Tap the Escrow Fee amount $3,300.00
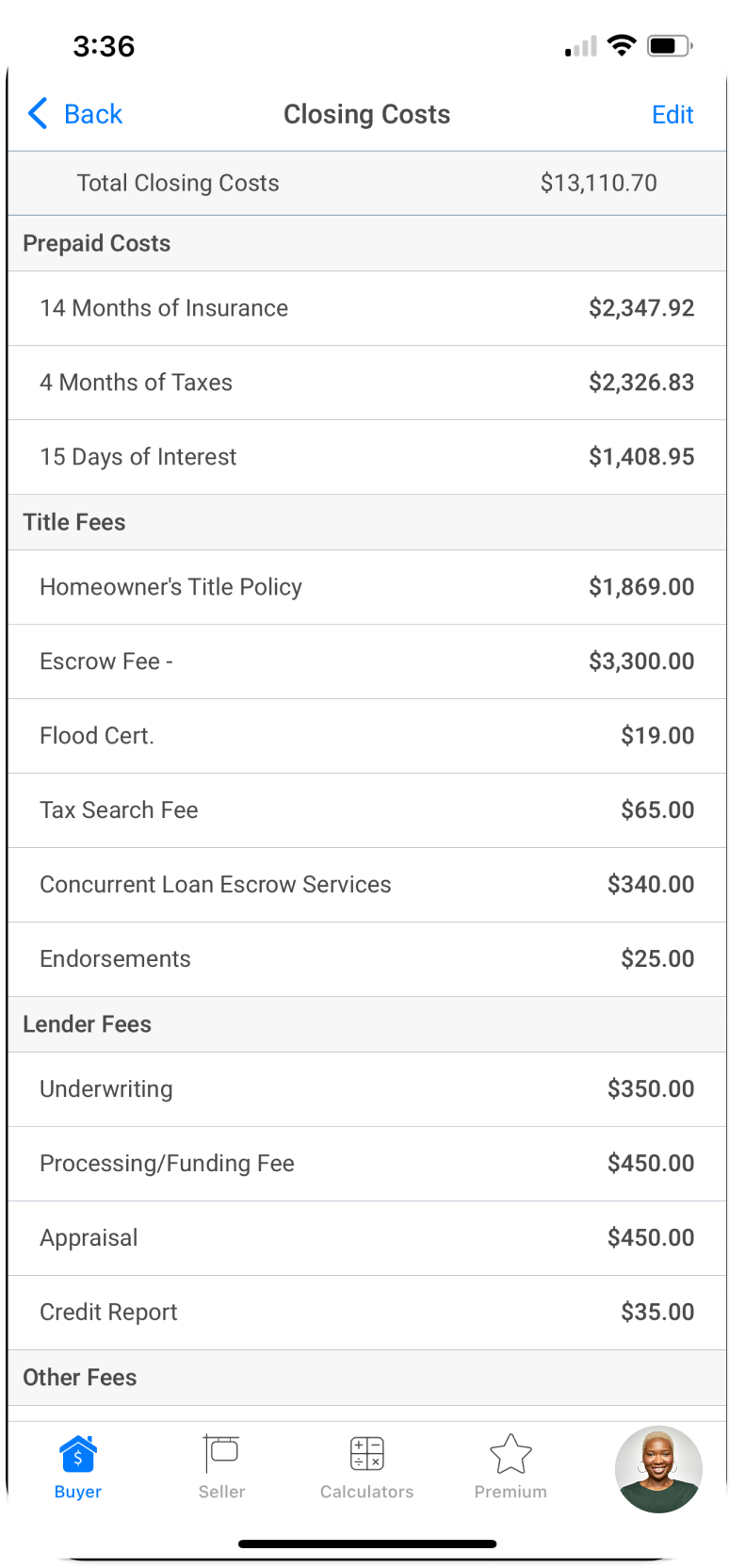Image resolution: width=729 pixels, height=1568 pixels. coord(641,661)
